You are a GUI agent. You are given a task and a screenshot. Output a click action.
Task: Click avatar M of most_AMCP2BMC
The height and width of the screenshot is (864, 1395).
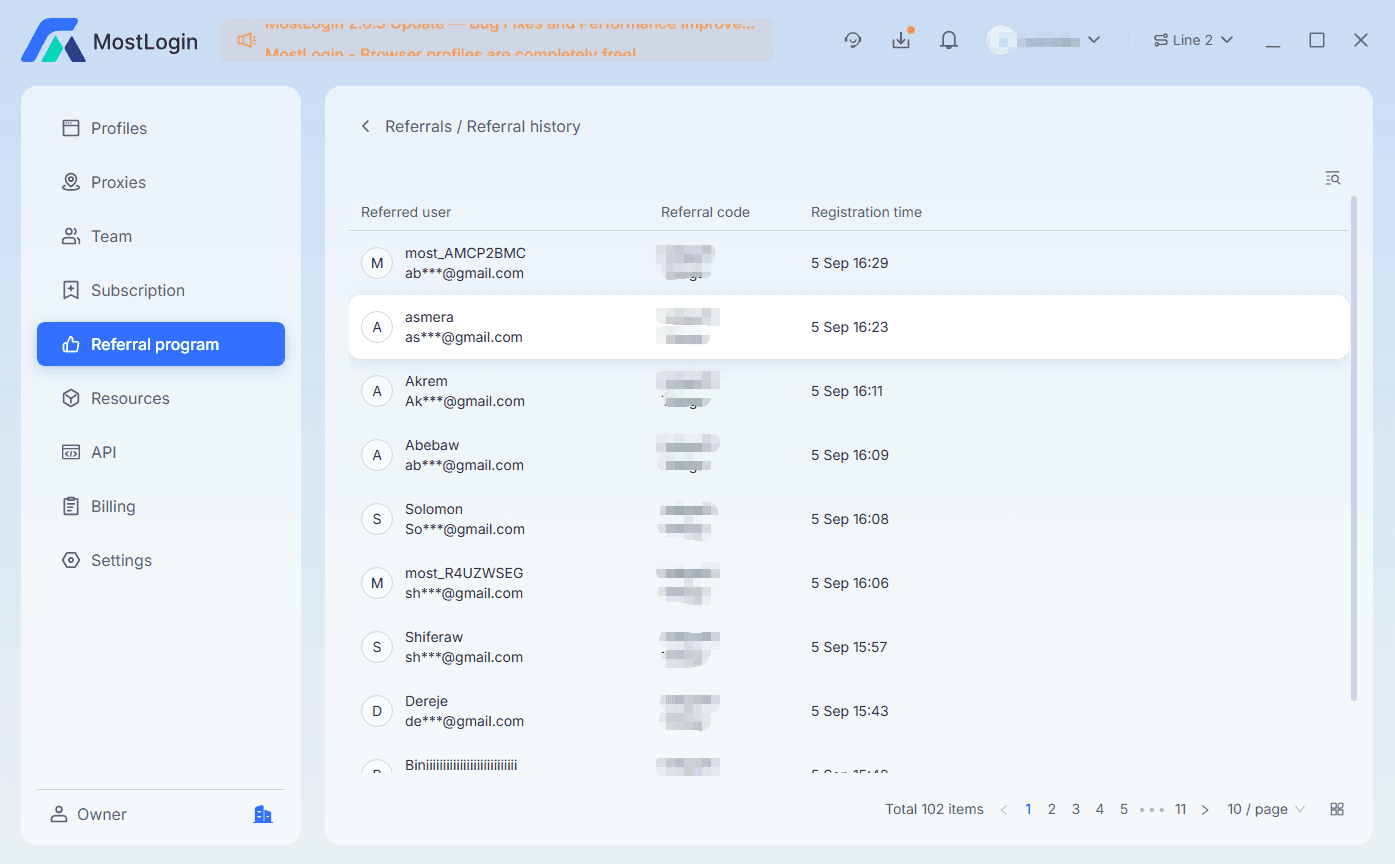pyautogui.click(x=377, y=263)
